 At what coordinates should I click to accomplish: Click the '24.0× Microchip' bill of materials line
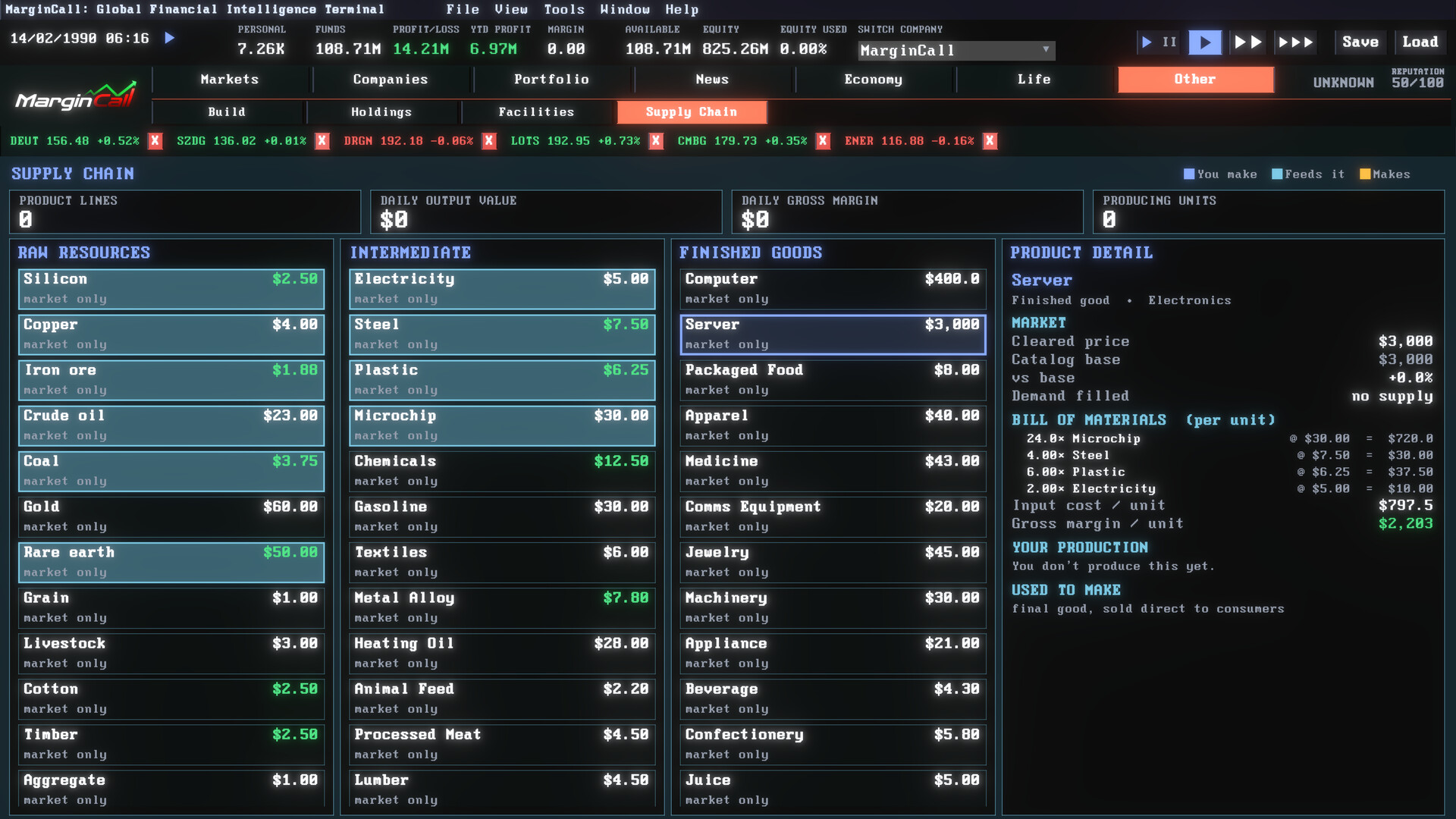[x=1229, y=438]
